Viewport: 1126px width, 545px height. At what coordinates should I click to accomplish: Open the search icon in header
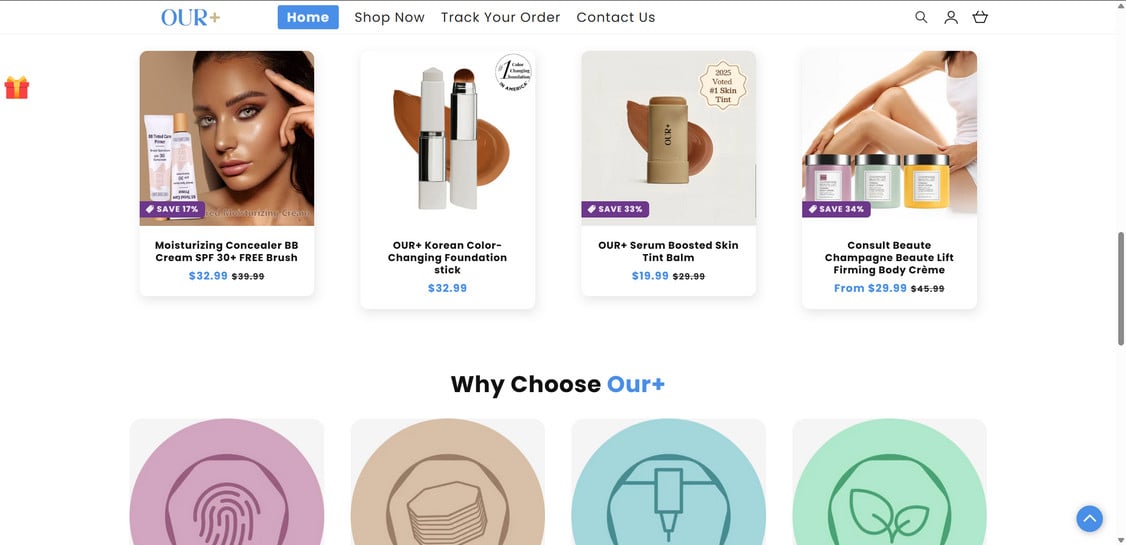pos(921,17)
